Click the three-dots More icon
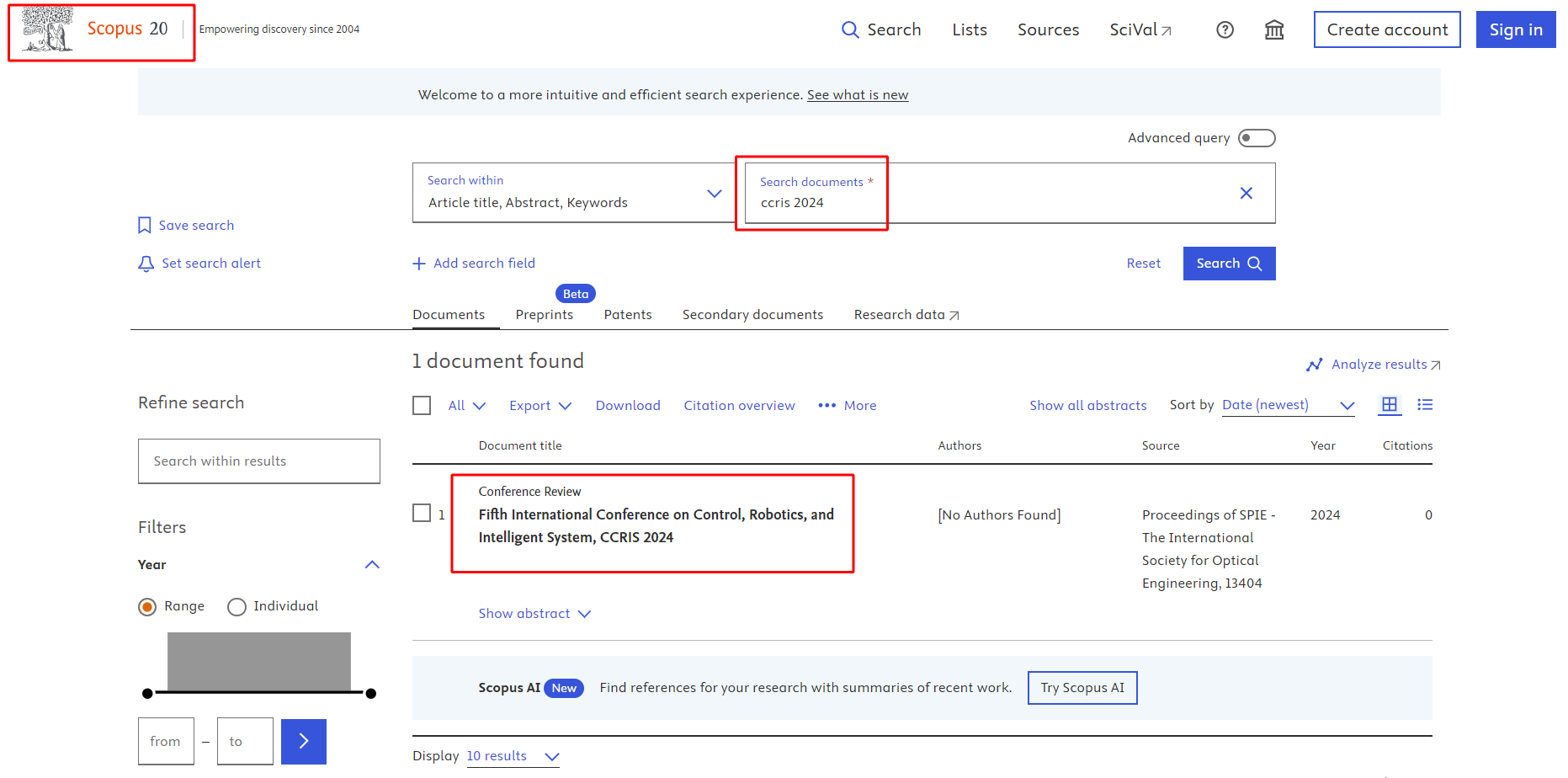The height and width of the screenshot is (778, 1568). [827, 405]
